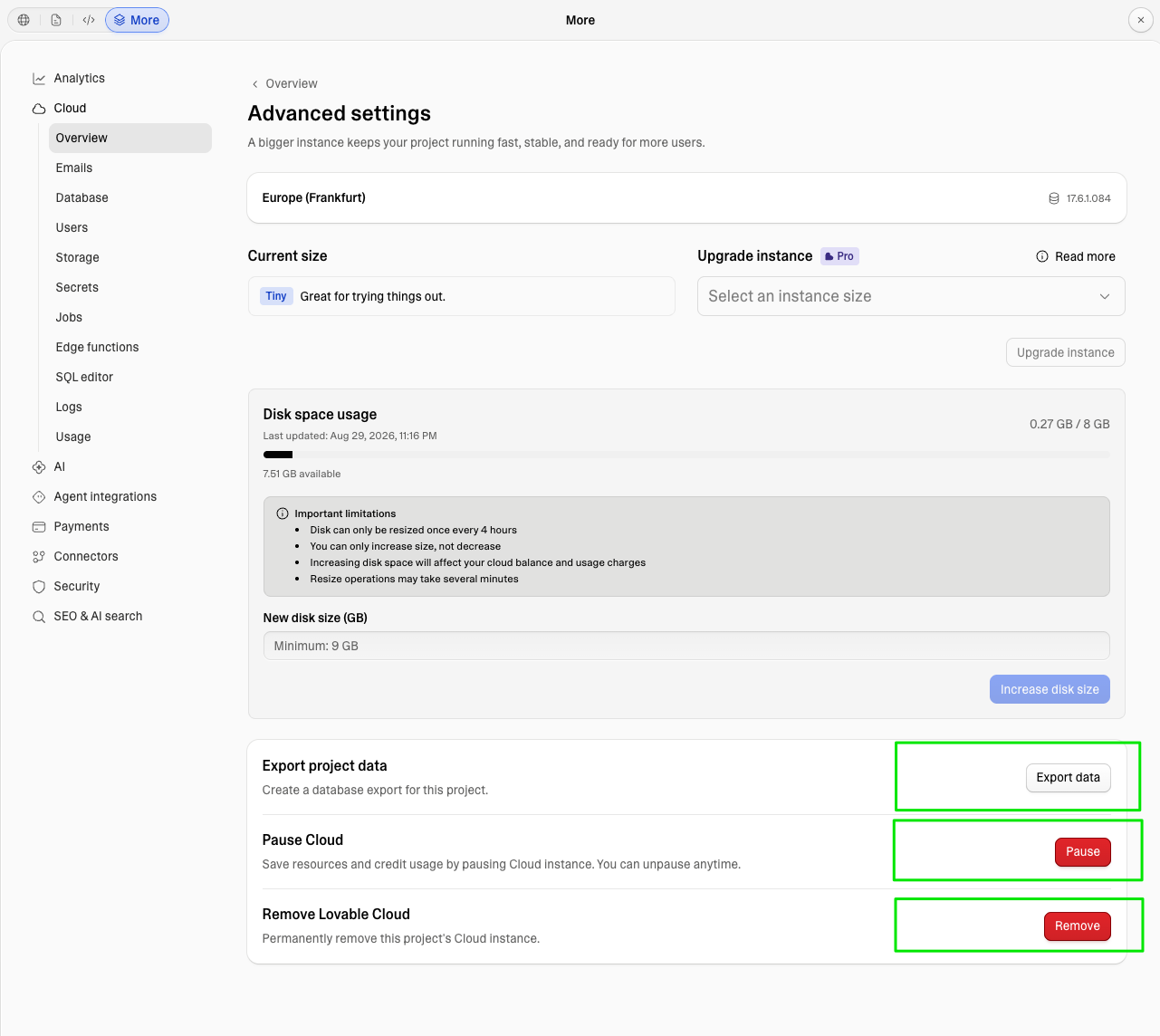Click the AI sparkle icon in sidebar
The height and width of the screenshot is (1036, 1160).
pyautogui.click(x=39, y=467)
